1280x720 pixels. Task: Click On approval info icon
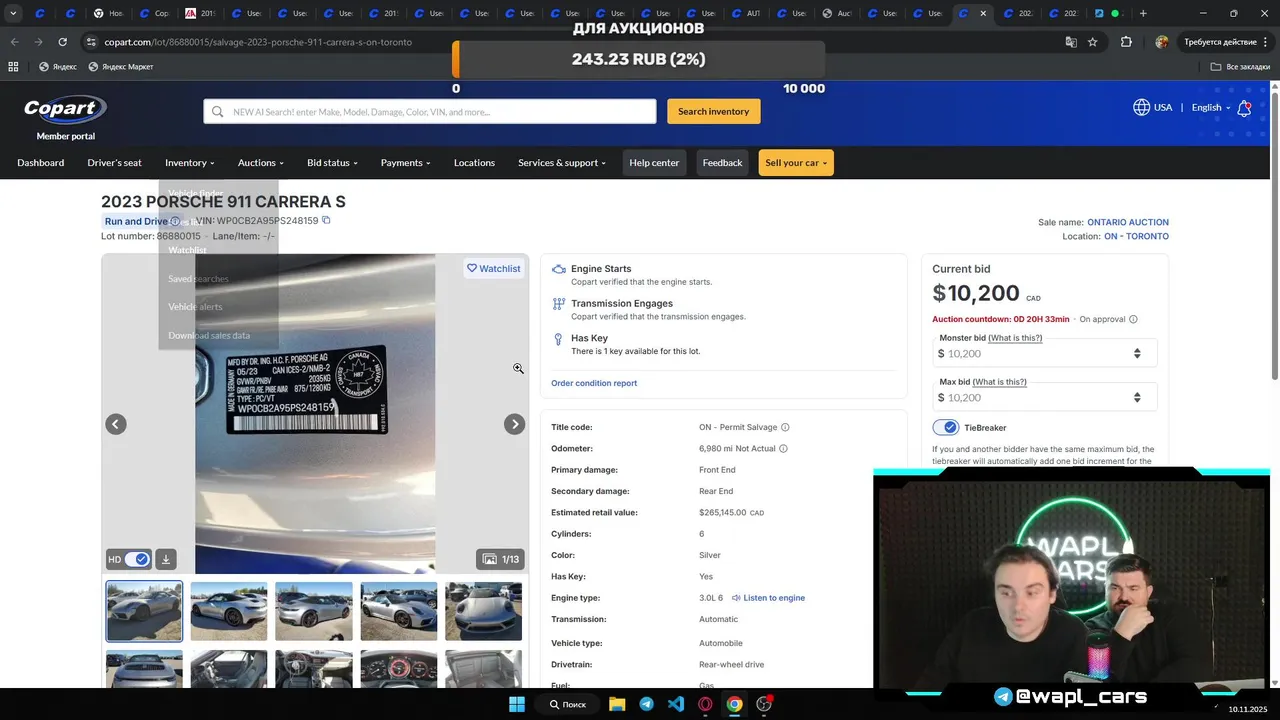pyautogui.click(x=1133, y=319)
